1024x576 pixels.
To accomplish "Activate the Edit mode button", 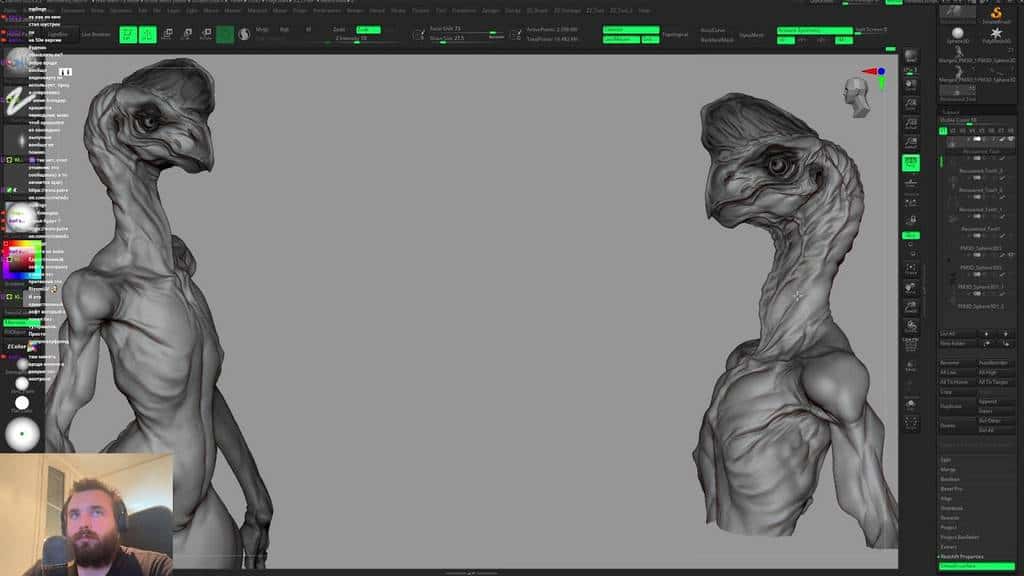I will [x=128, y=35].
